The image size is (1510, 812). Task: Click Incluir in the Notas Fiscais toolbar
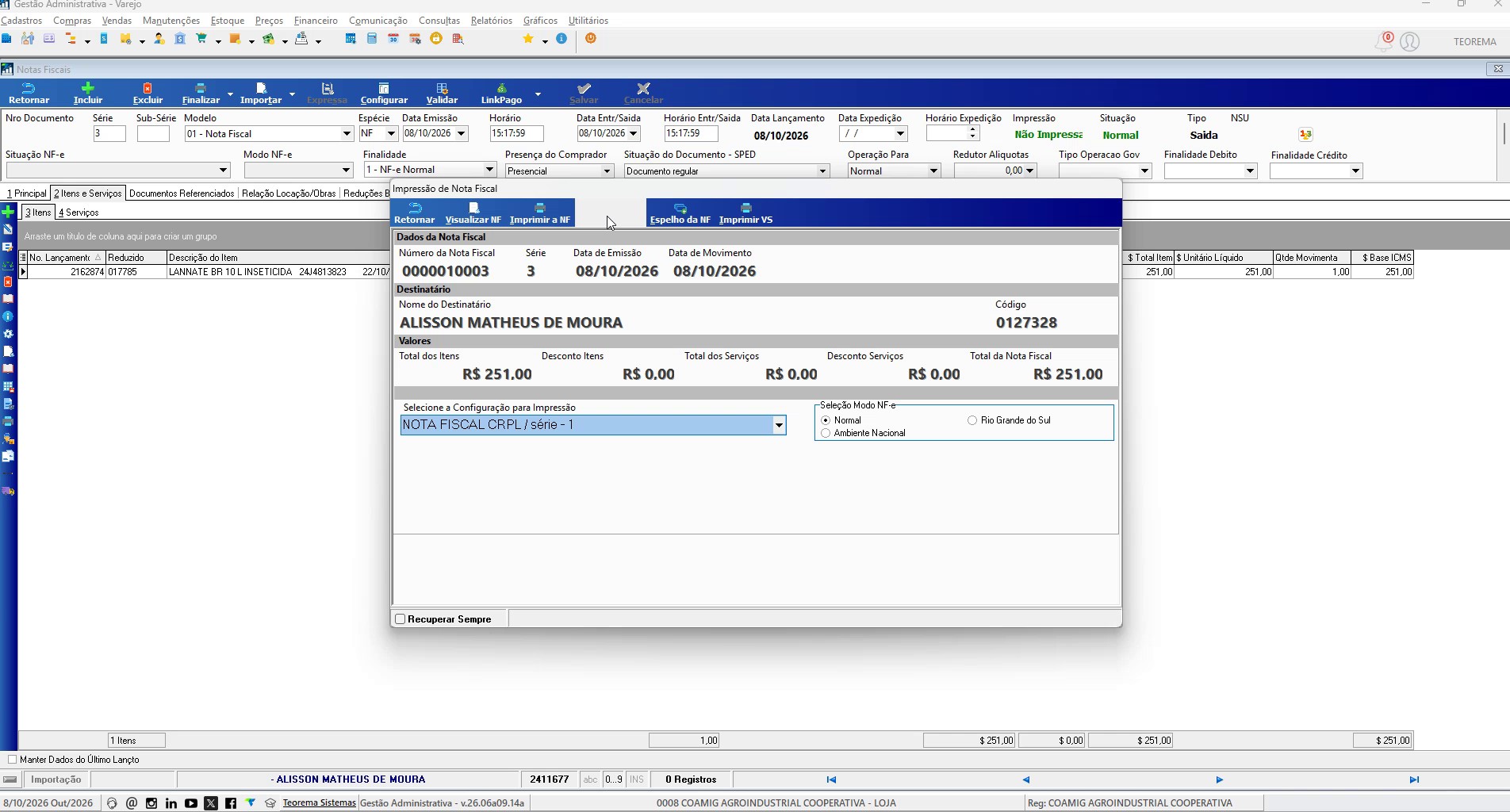(x=88, y=93)
